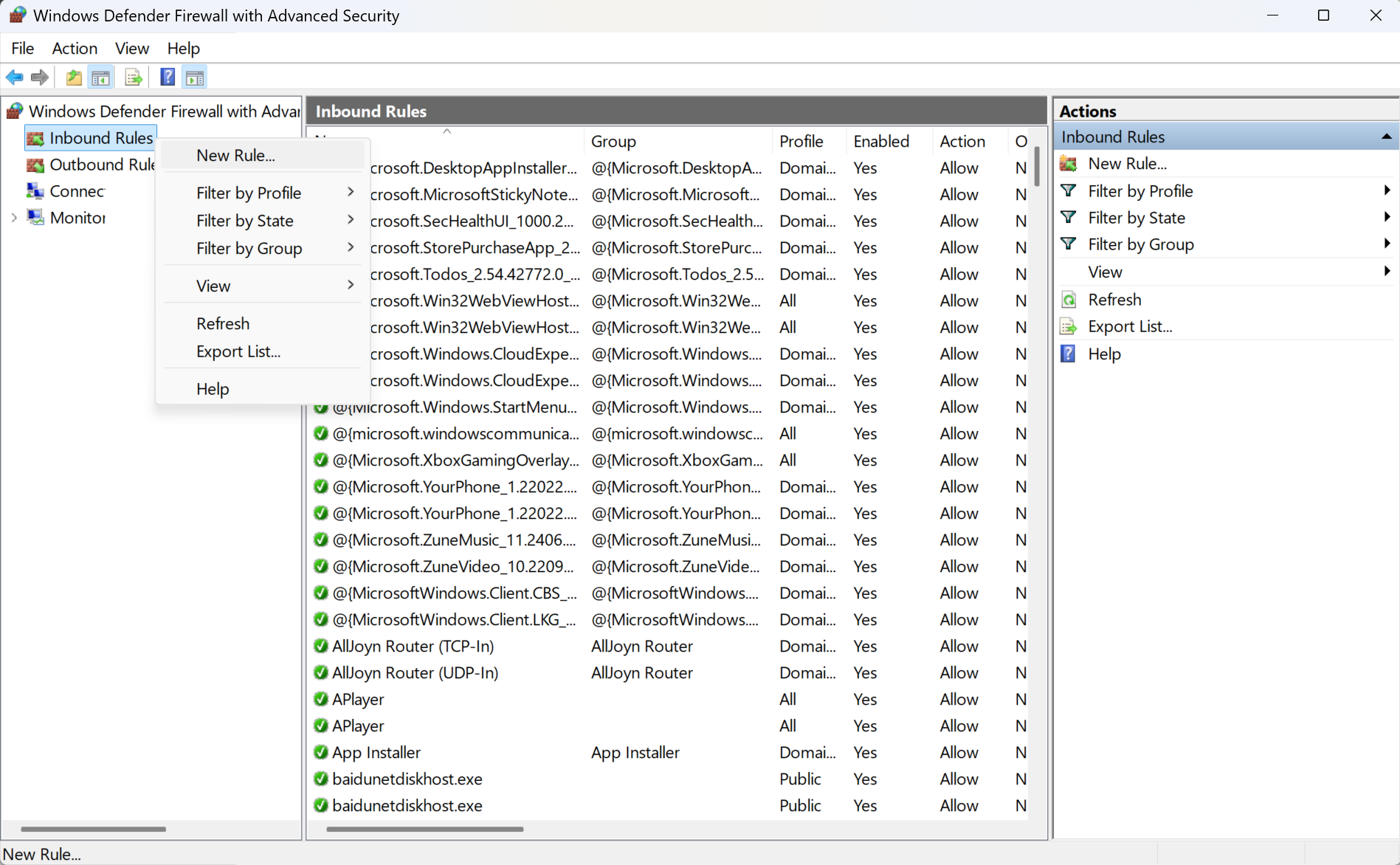The height and width of the screenshot is (865, 1400).
Task: Click the Filter by Group funnel icon
Action: click(x=1069, y=244)
